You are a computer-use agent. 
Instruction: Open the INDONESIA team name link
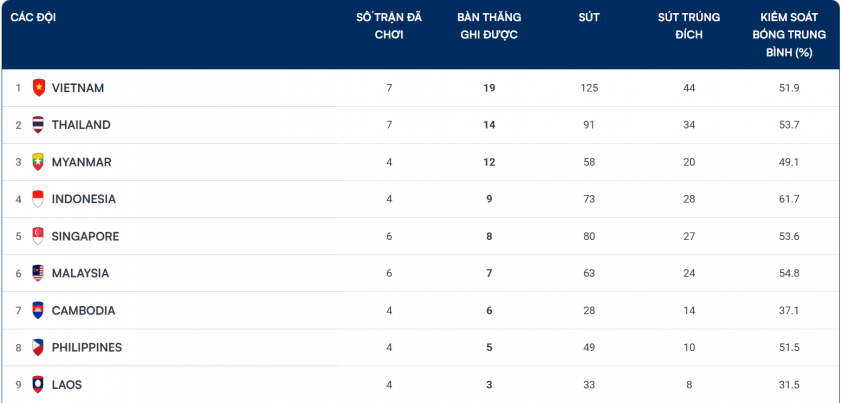tap(84, 199)
